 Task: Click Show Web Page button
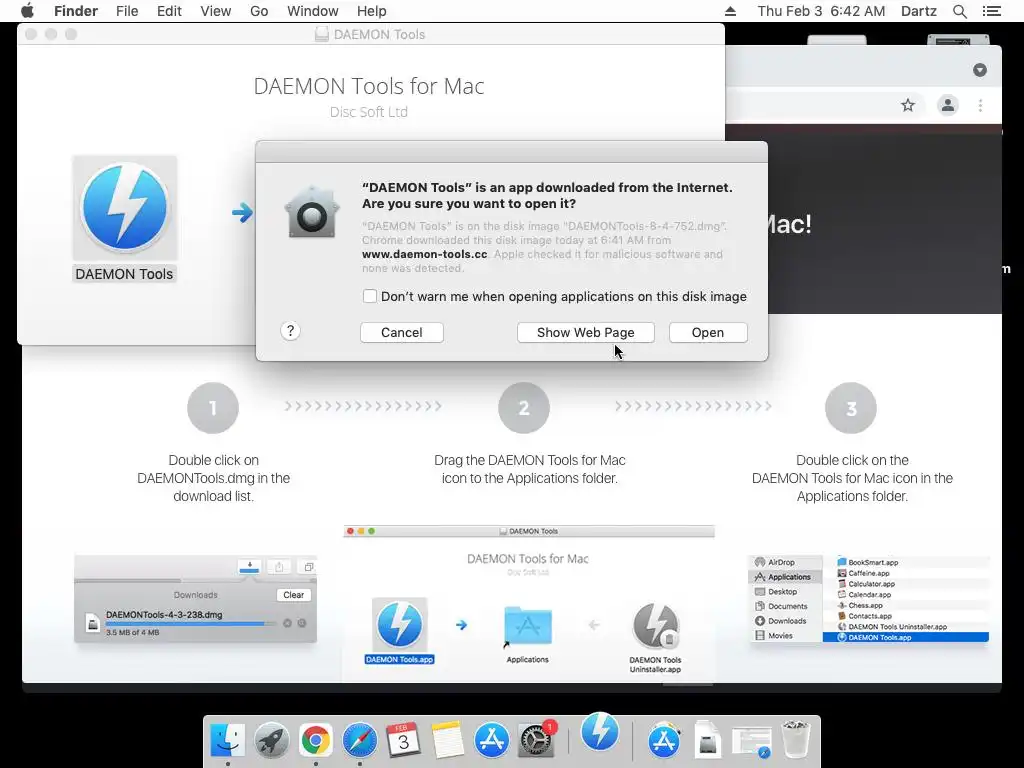pyautogui.click(x=585, y=332)
